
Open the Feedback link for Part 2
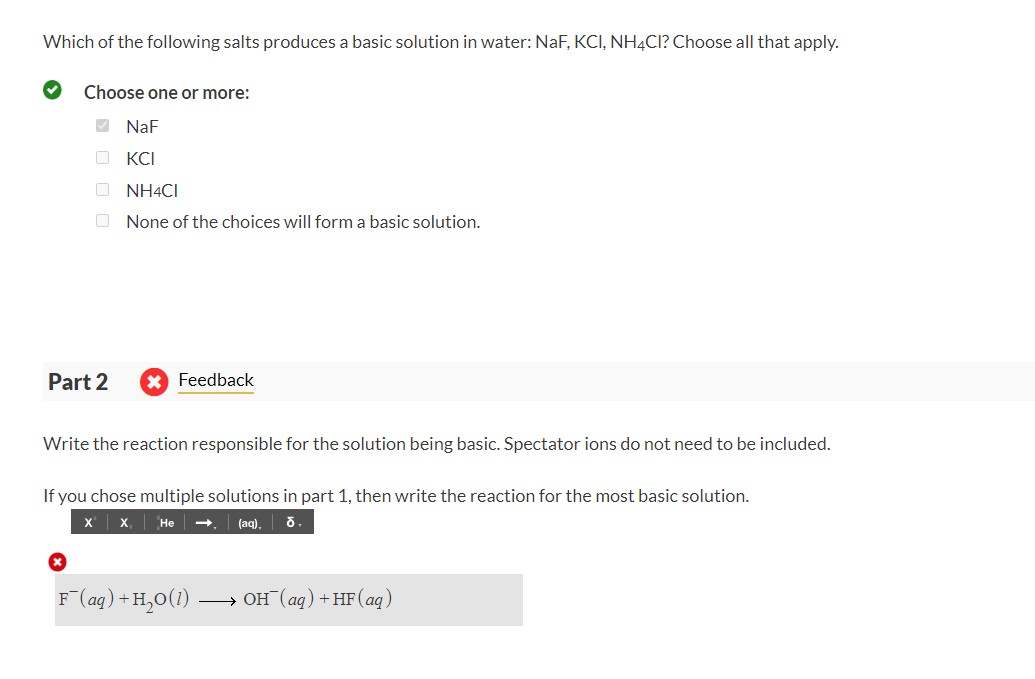tap(215, 380)
